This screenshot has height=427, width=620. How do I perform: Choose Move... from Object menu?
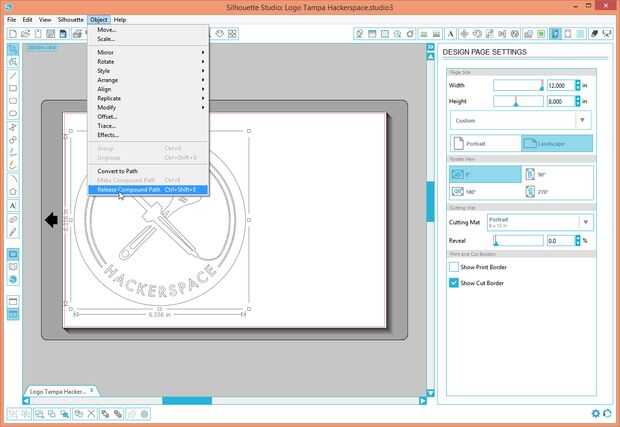click(x=149, y=30)
